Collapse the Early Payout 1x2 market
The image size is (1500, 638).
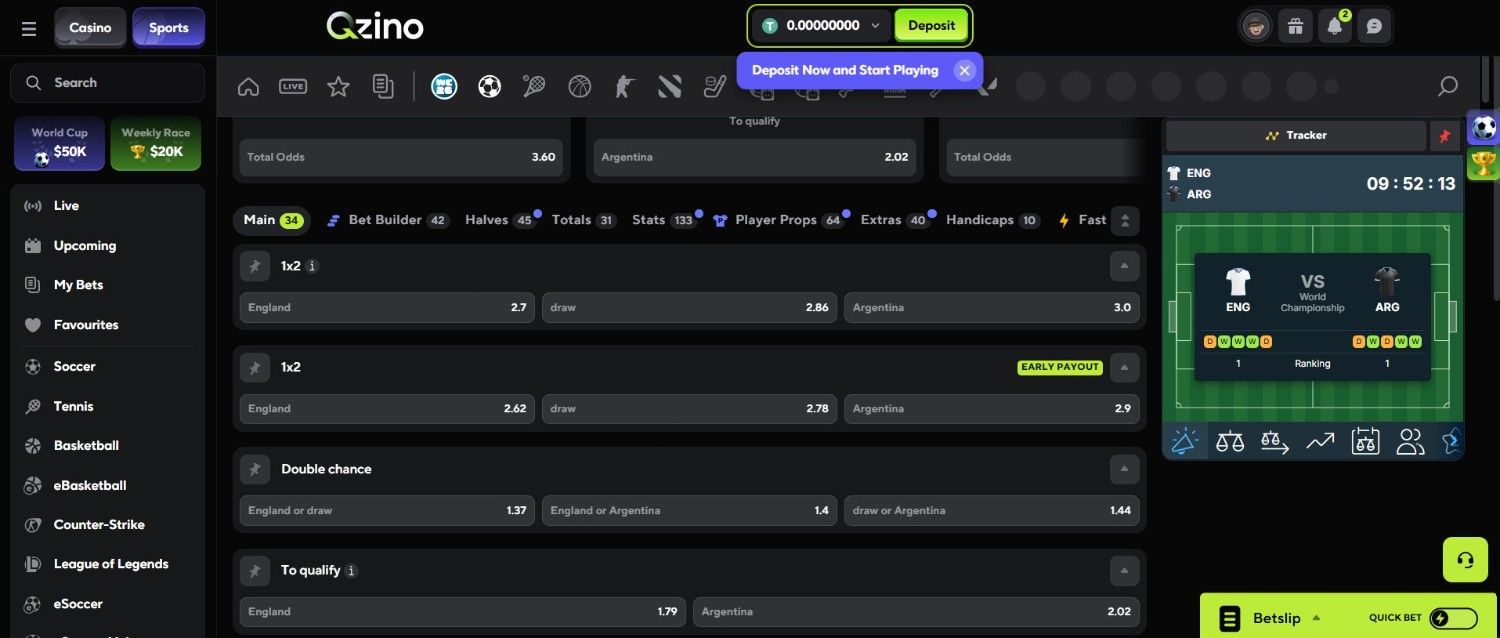(1124, 367)
